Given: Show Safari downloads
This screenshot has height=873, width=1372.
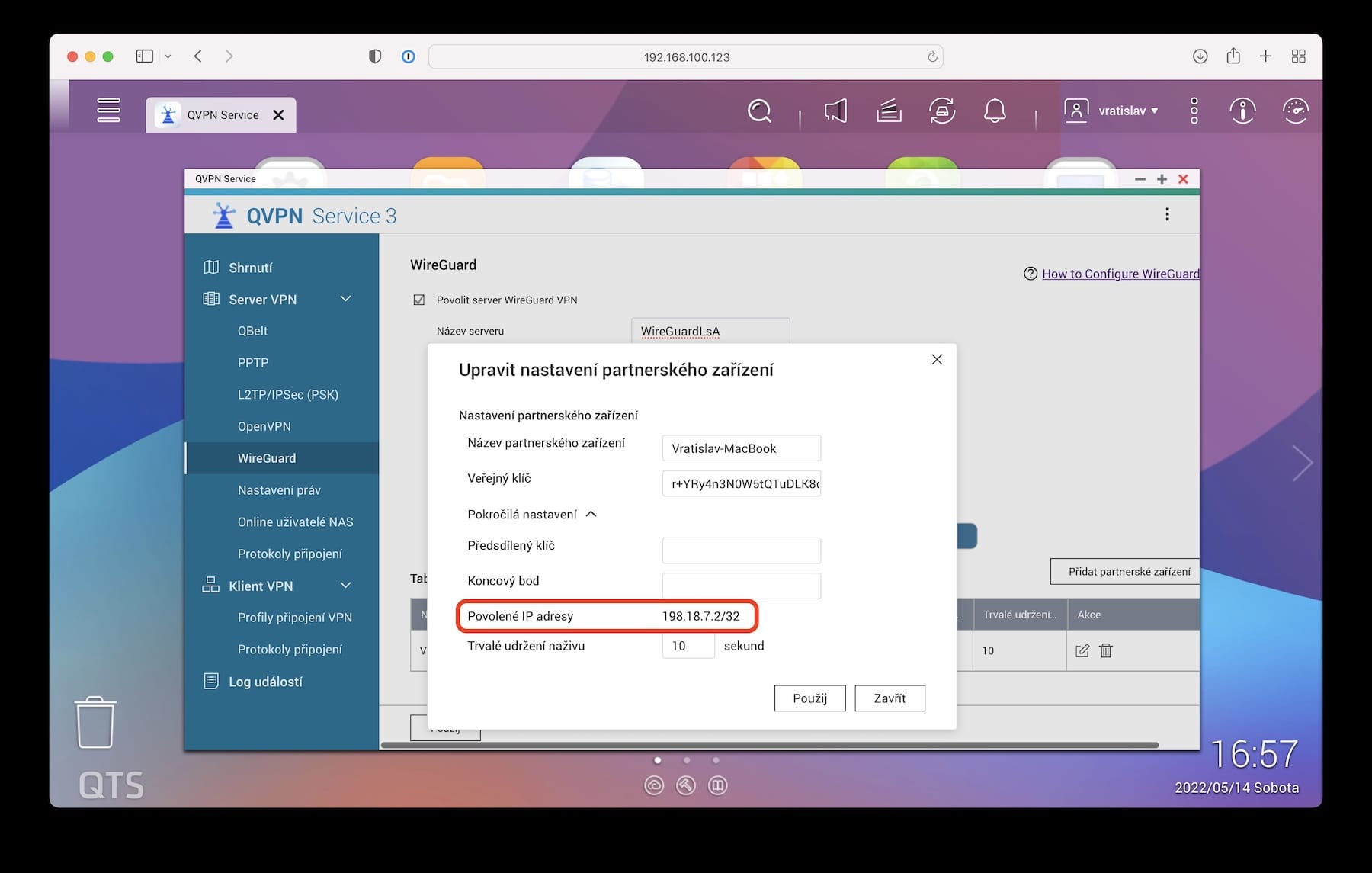Looking at the screenshot, I should [1200, 56].
